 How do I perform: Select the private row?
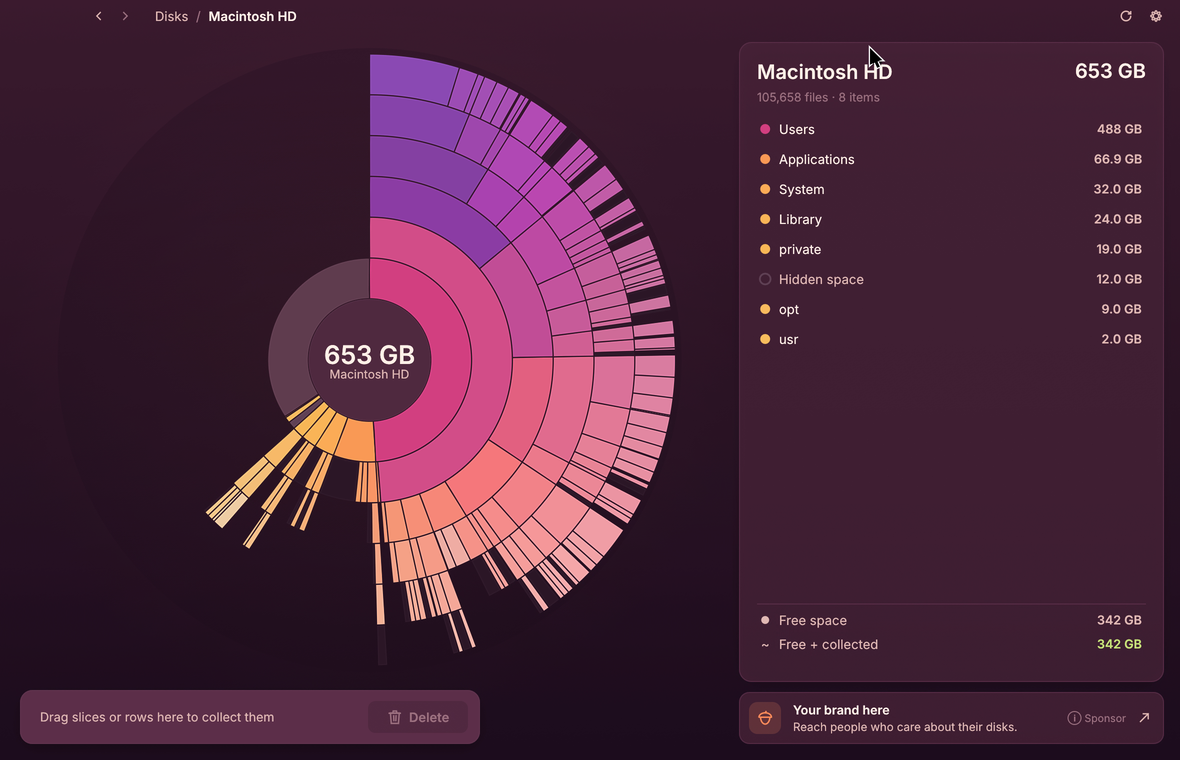point(951,249)
